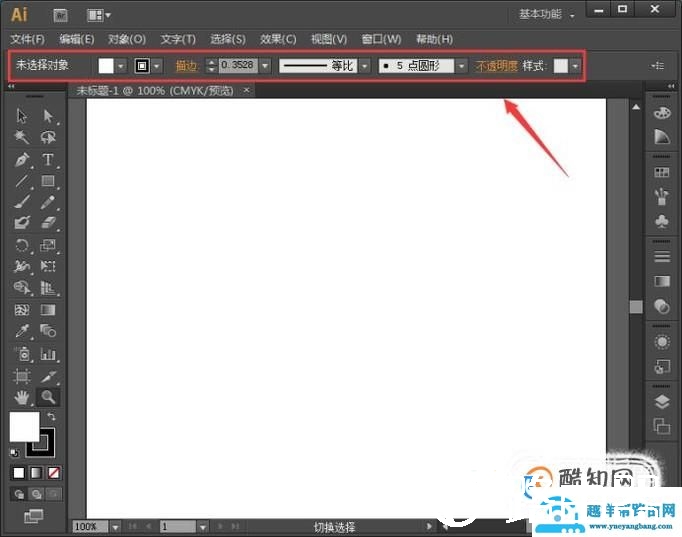Open the stroke color dropdown in control bar

(x=157, y=67)
